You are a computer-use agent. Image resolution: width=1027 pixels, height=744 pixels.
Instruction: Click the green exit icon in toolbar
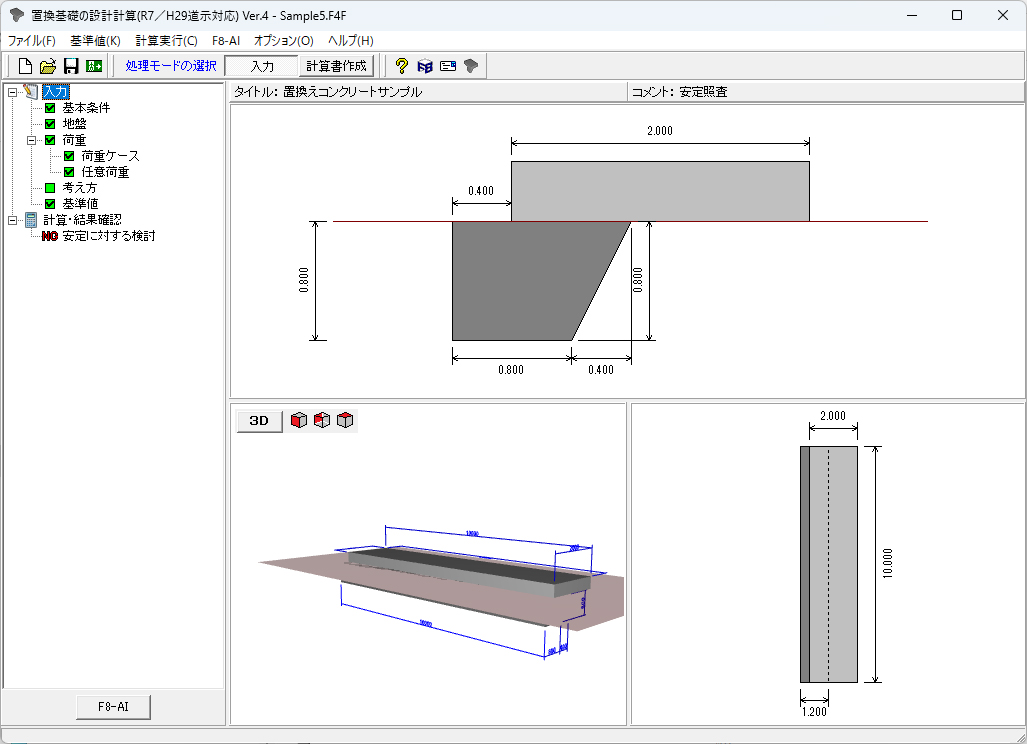pos(94,65)
